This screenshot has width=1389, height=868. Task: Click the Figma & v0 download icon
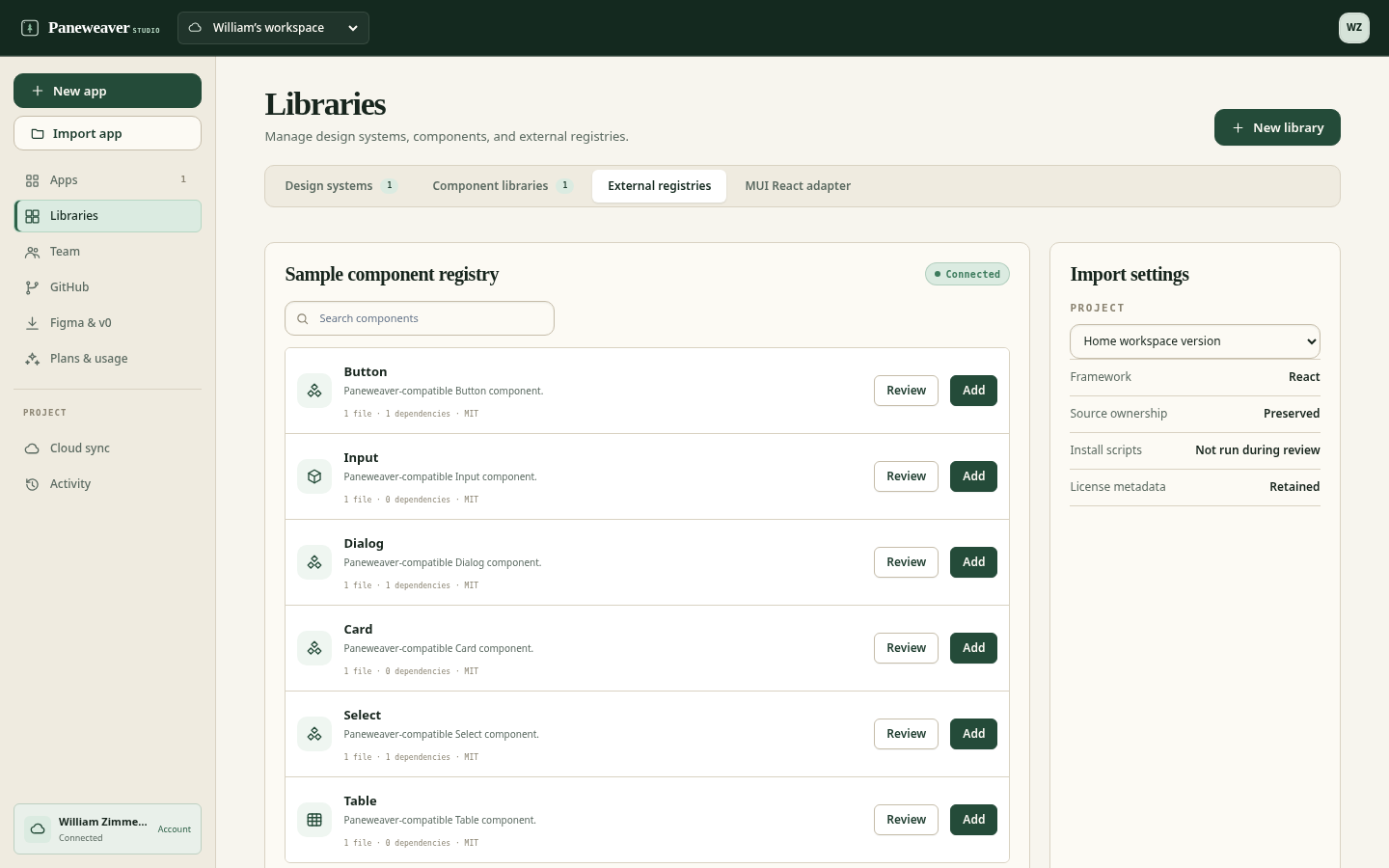coord(32,323)
